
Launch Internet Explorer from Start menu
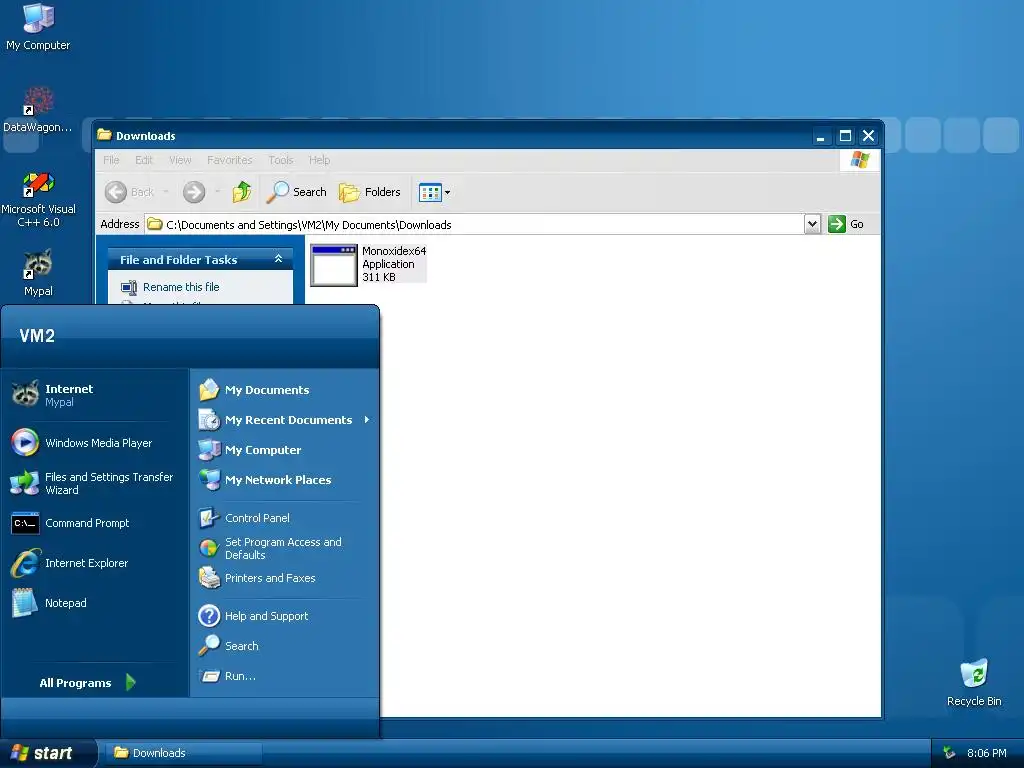point(95,563)
